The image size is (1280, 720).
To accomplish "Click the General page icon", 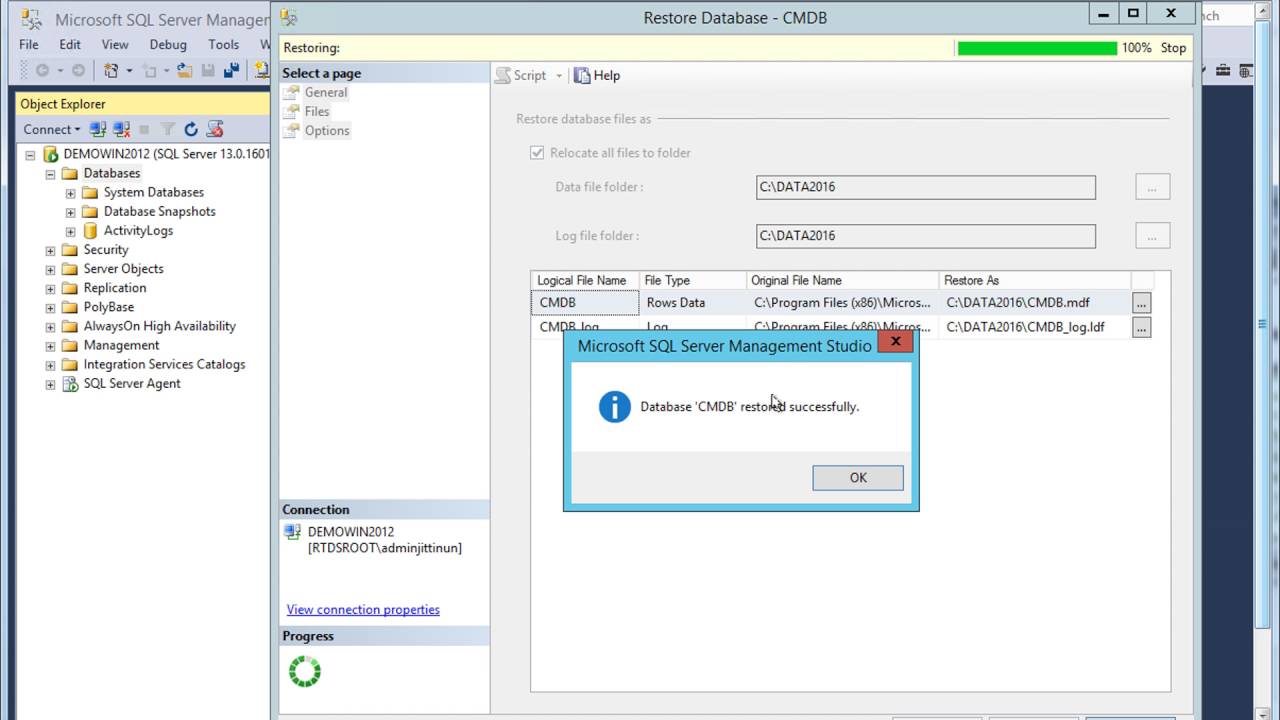I will [x=291, y=92].
